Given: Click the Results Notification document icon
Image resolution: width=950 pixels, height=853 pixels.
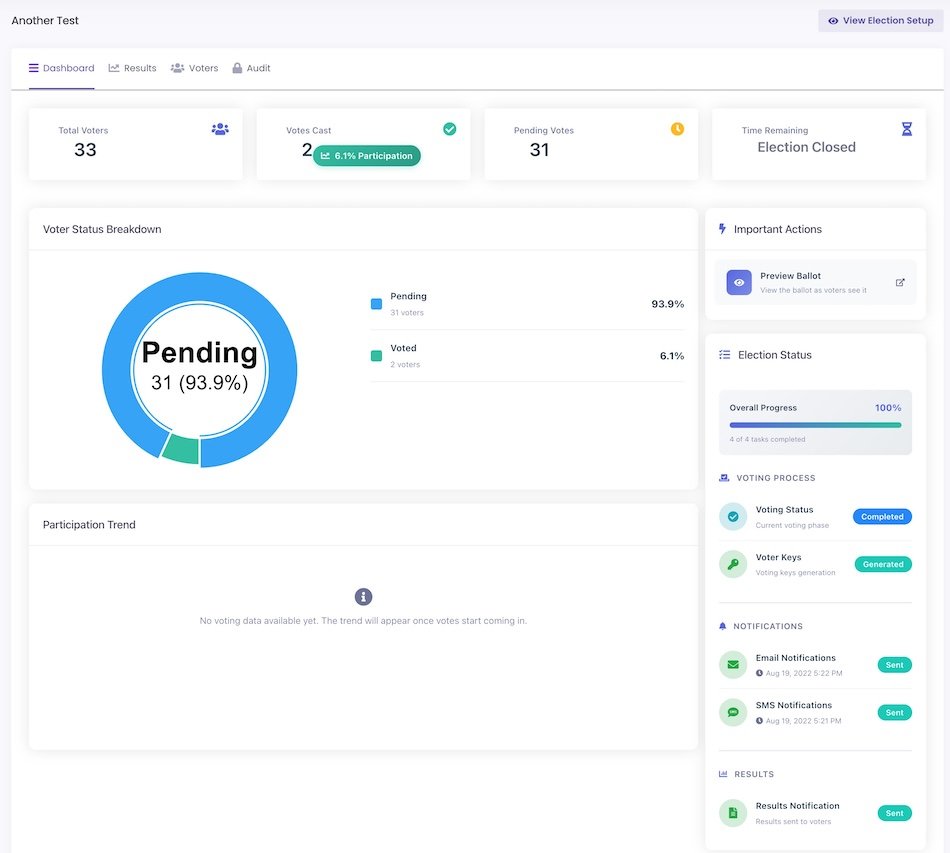Looking at the screenshot, I should coord(733,813).
